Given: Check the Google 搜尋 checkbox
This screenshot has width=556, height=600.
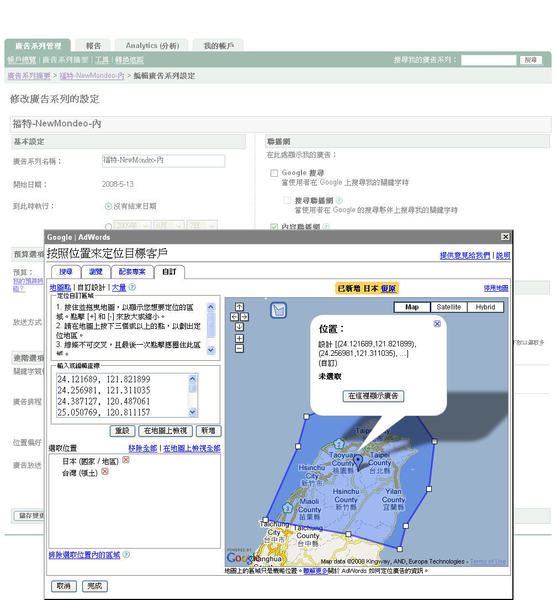Looking at the screenshot, I should click(274, 173).
